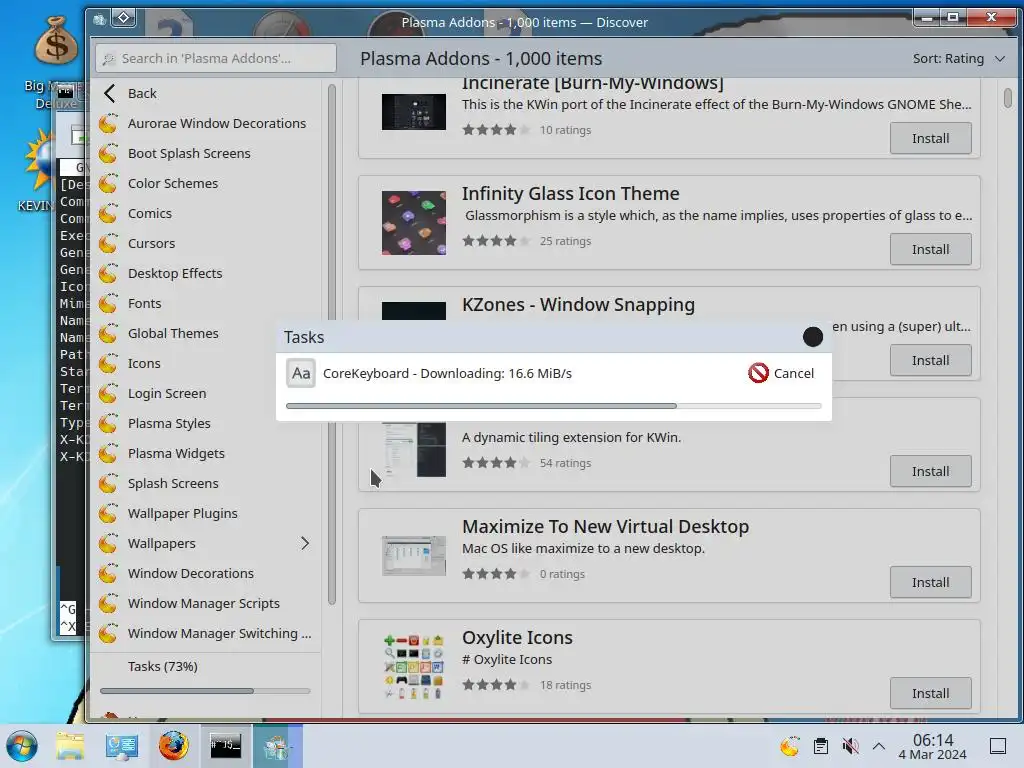The height and width of the screenshot is (768, 1024).
Task: Click the Discover taskbar entry
Action: [x=277, y=746]
